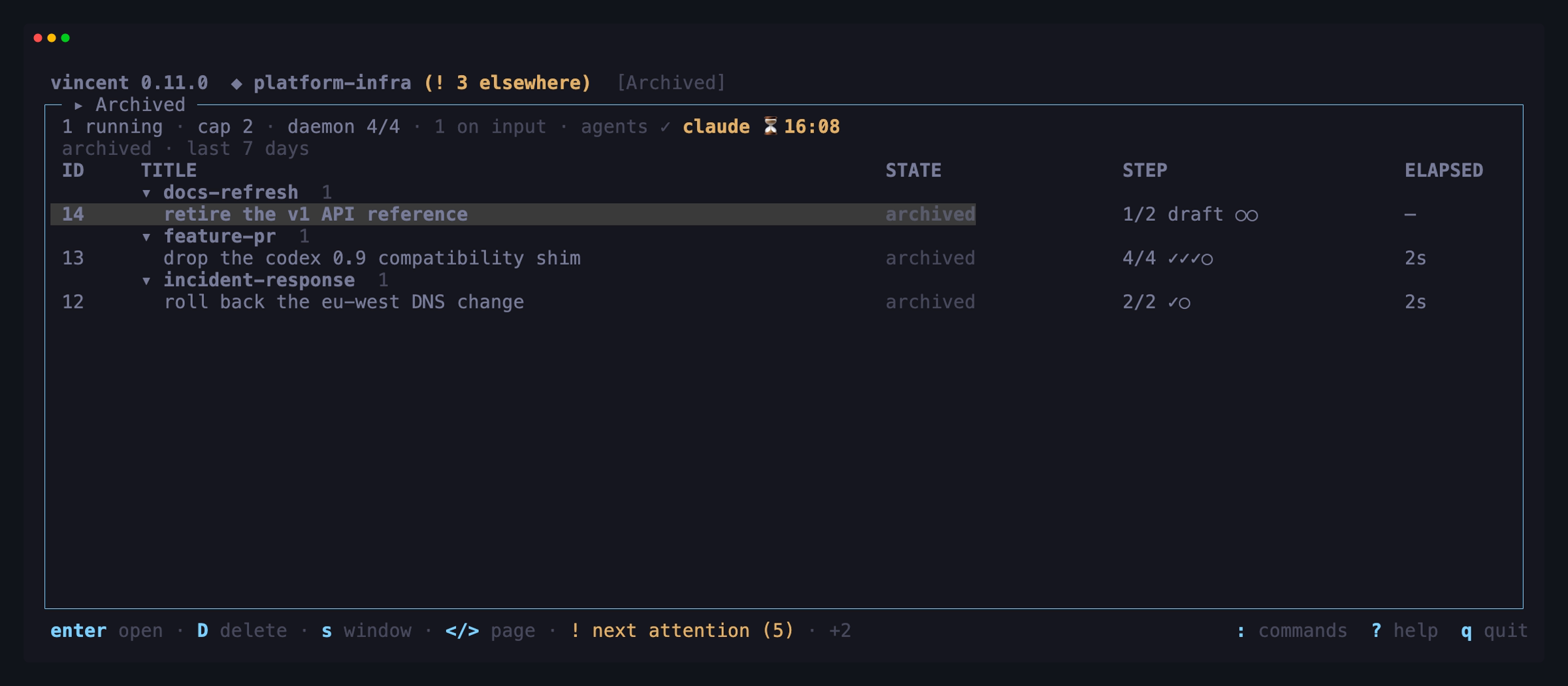Select row 'roll back the eu-west DNS change'

coord(784,302)
